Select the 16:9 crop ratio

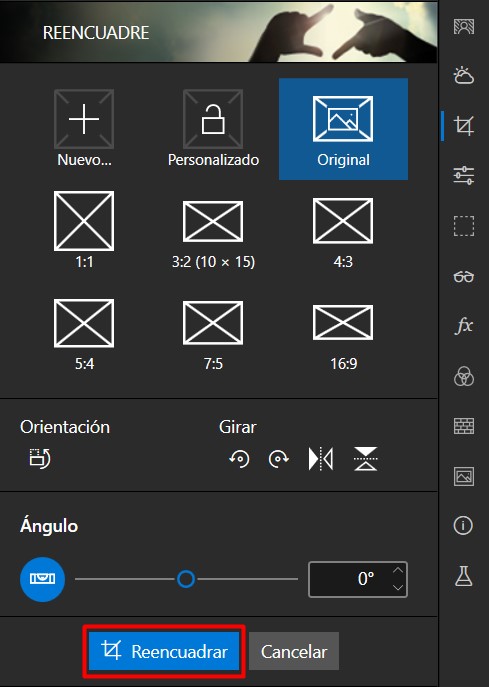[343, 337]
